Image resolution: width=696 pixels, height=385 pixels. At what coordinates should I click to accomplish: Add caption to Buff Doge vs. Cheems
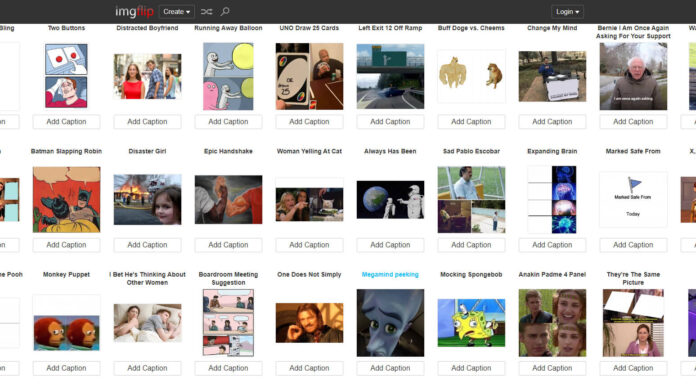click(471, 122)
